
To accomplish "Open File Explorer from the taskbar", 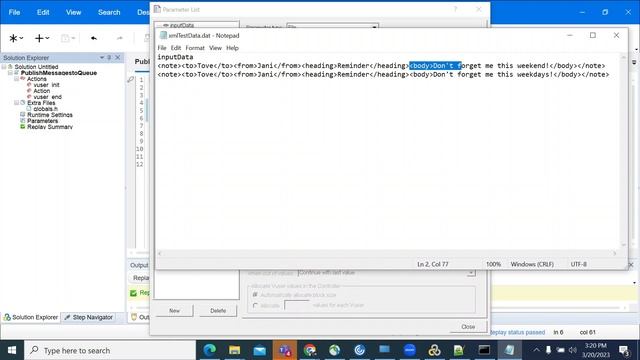I will point(235,350).
